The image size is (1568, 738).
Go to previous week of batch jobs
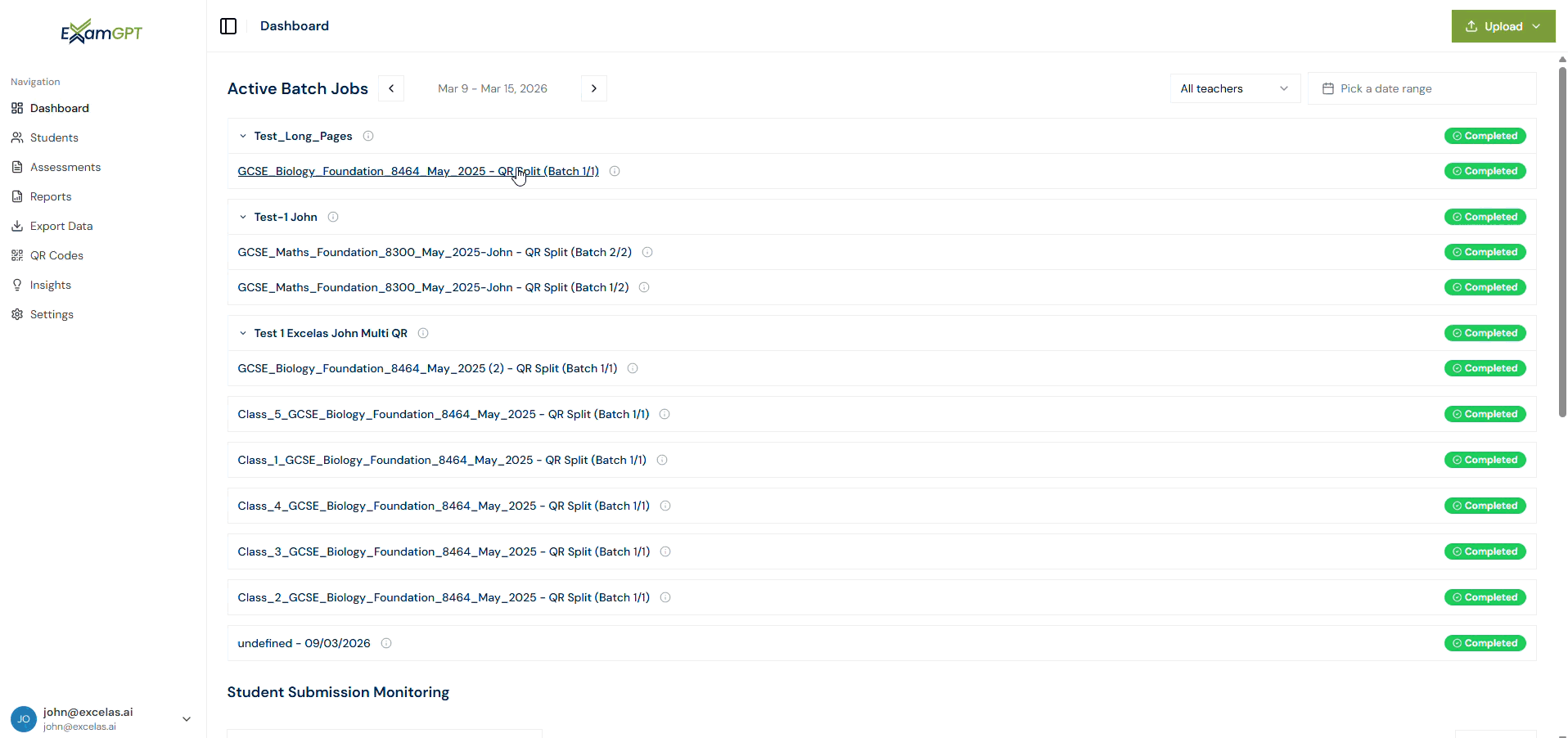pos(391,88)
